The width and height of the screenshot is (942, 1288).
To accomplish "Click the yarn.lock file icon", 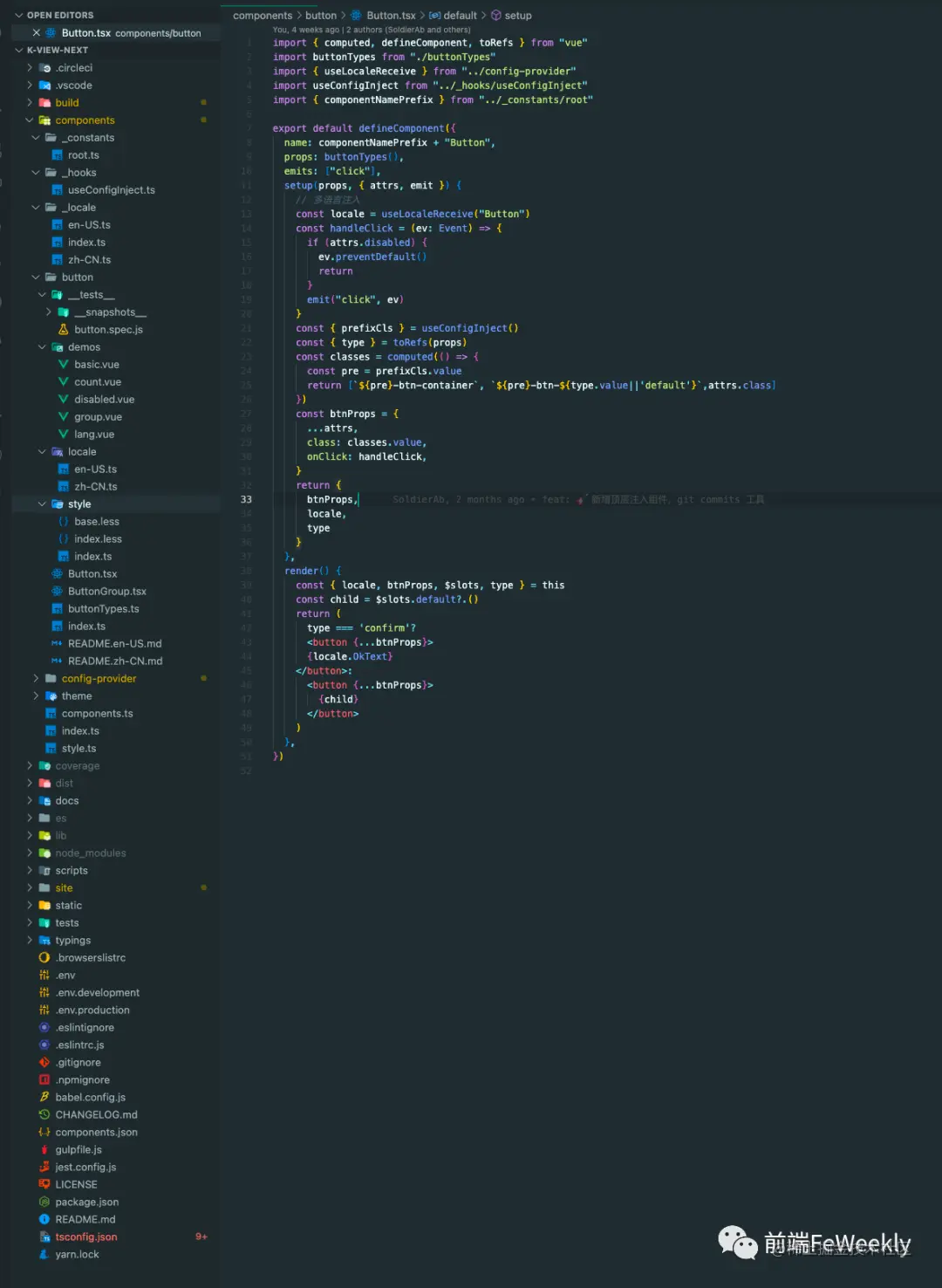I will tap(44, 1254).
